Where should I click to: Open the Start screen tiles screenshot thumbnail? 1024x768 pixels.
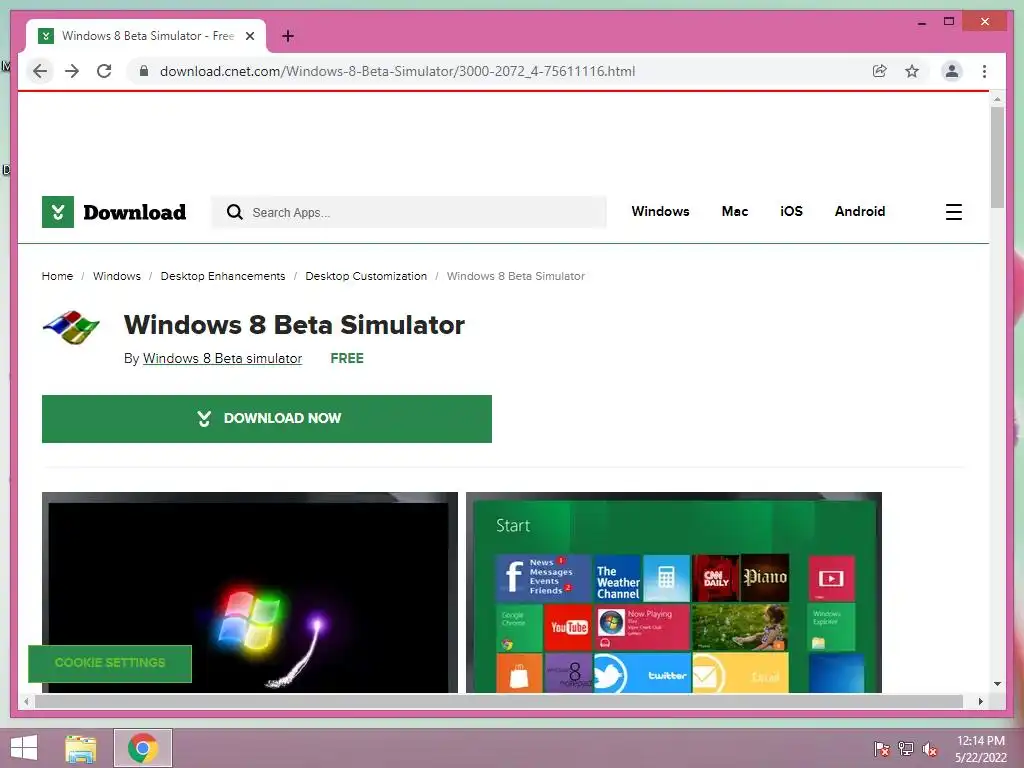tap(673, 592)
